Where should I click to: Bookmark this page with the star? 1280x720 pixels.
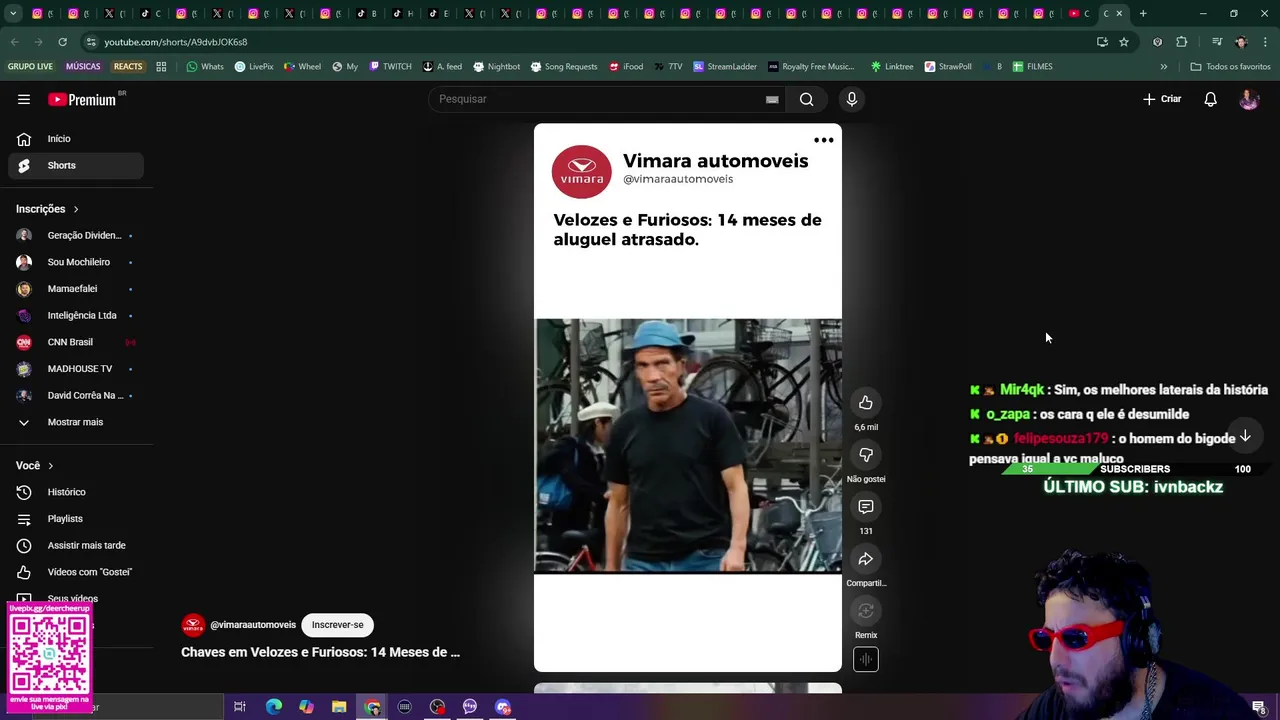1124,42
